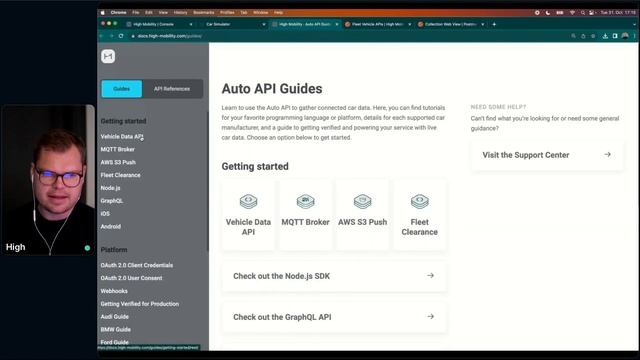Viewport: 640px width, 360px height.
Task: Click the Chrome downloads icon
Action: tap(605, 36)
